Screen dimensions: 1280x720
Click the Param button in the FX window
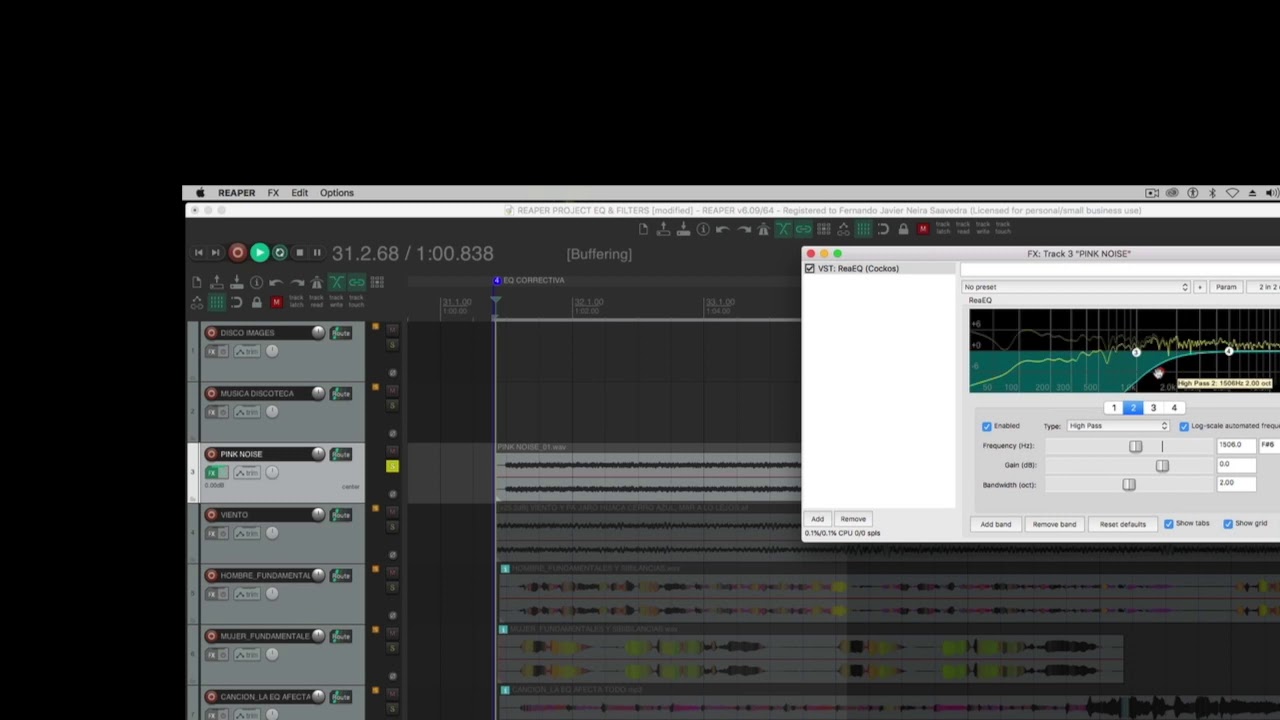click(1226, 287)
